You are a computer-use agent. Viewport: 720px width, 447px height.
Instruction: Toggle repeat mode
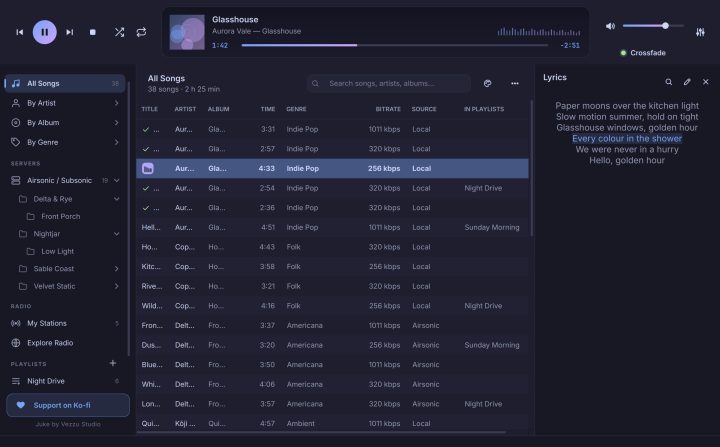141,32
